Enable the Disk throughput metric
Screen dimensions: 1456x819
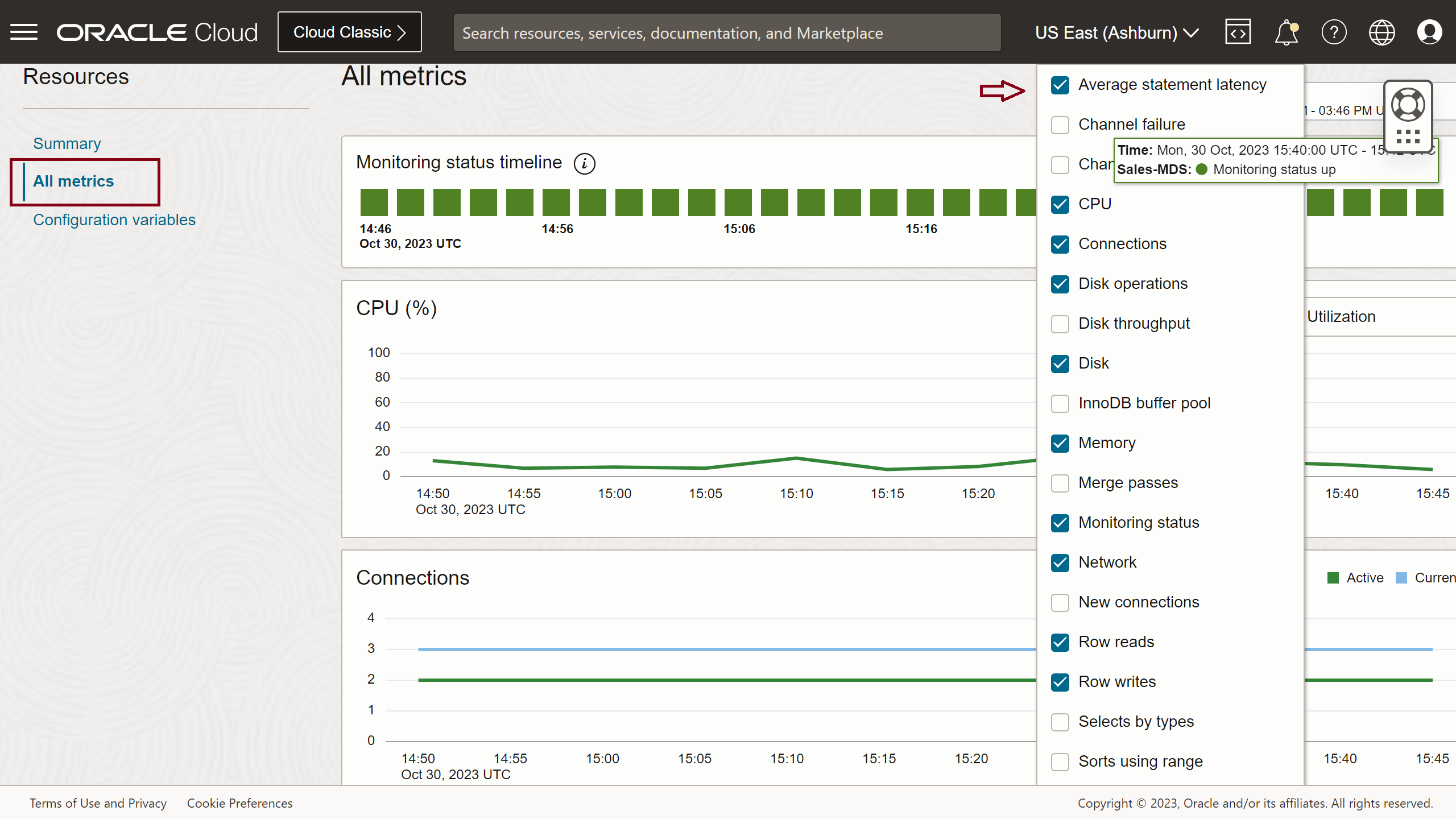coord(1060,324)
